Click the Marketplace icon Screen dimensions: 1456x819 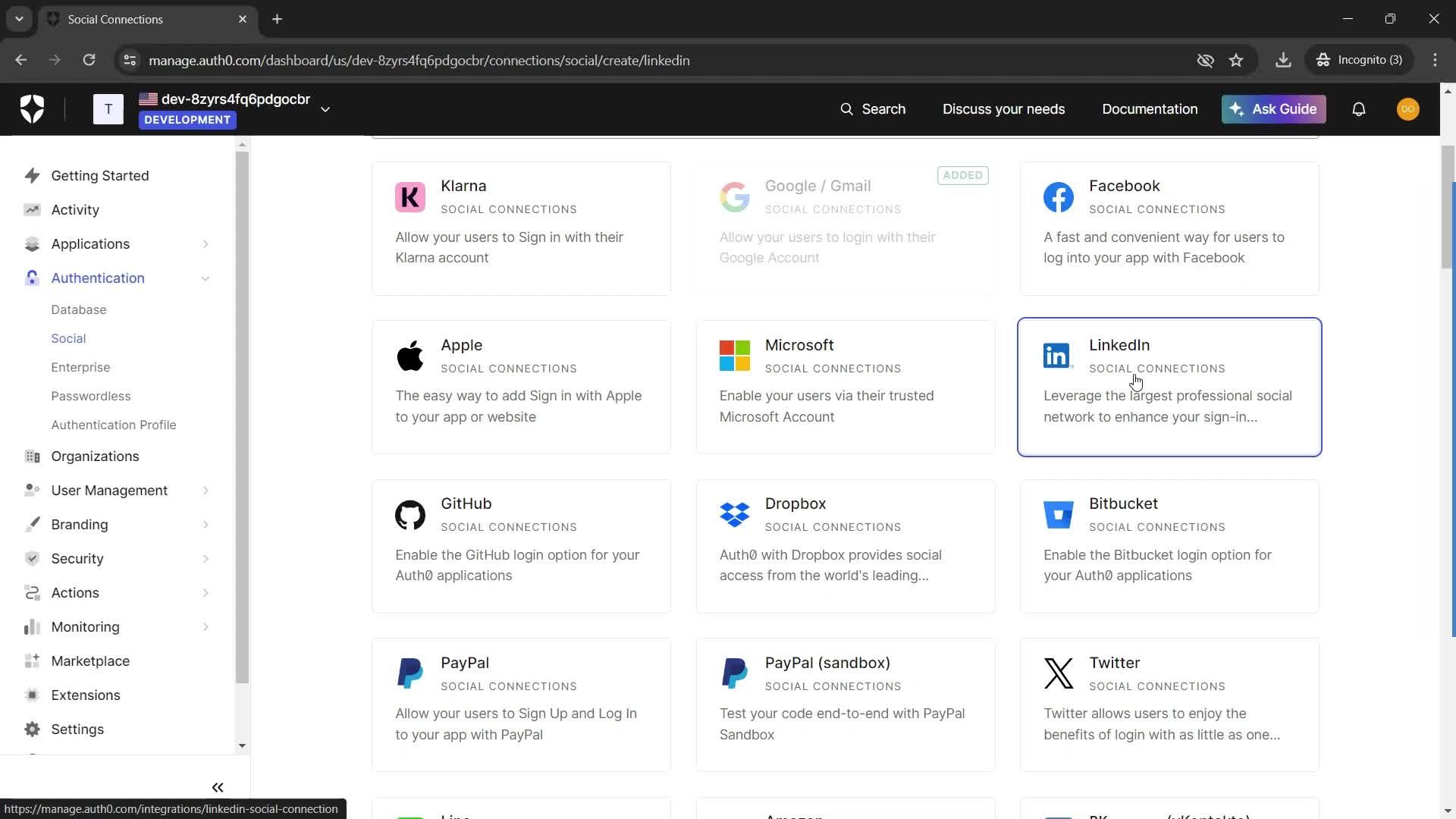32,661
